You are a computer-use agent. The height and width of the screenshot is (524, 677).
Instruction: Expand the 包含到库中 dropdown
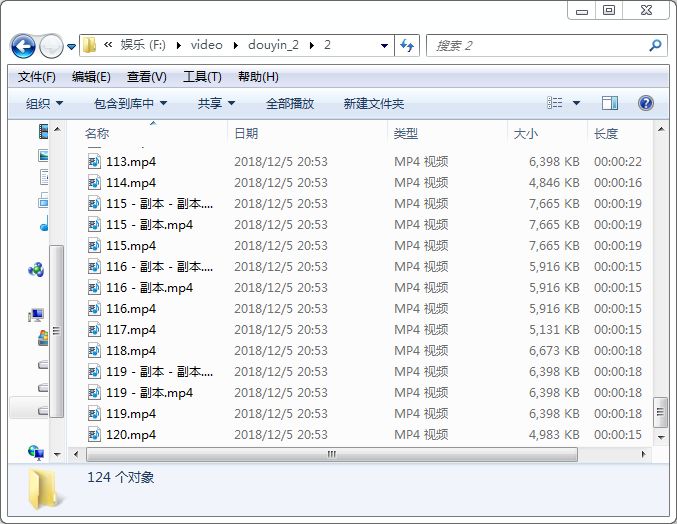[130, 103]
